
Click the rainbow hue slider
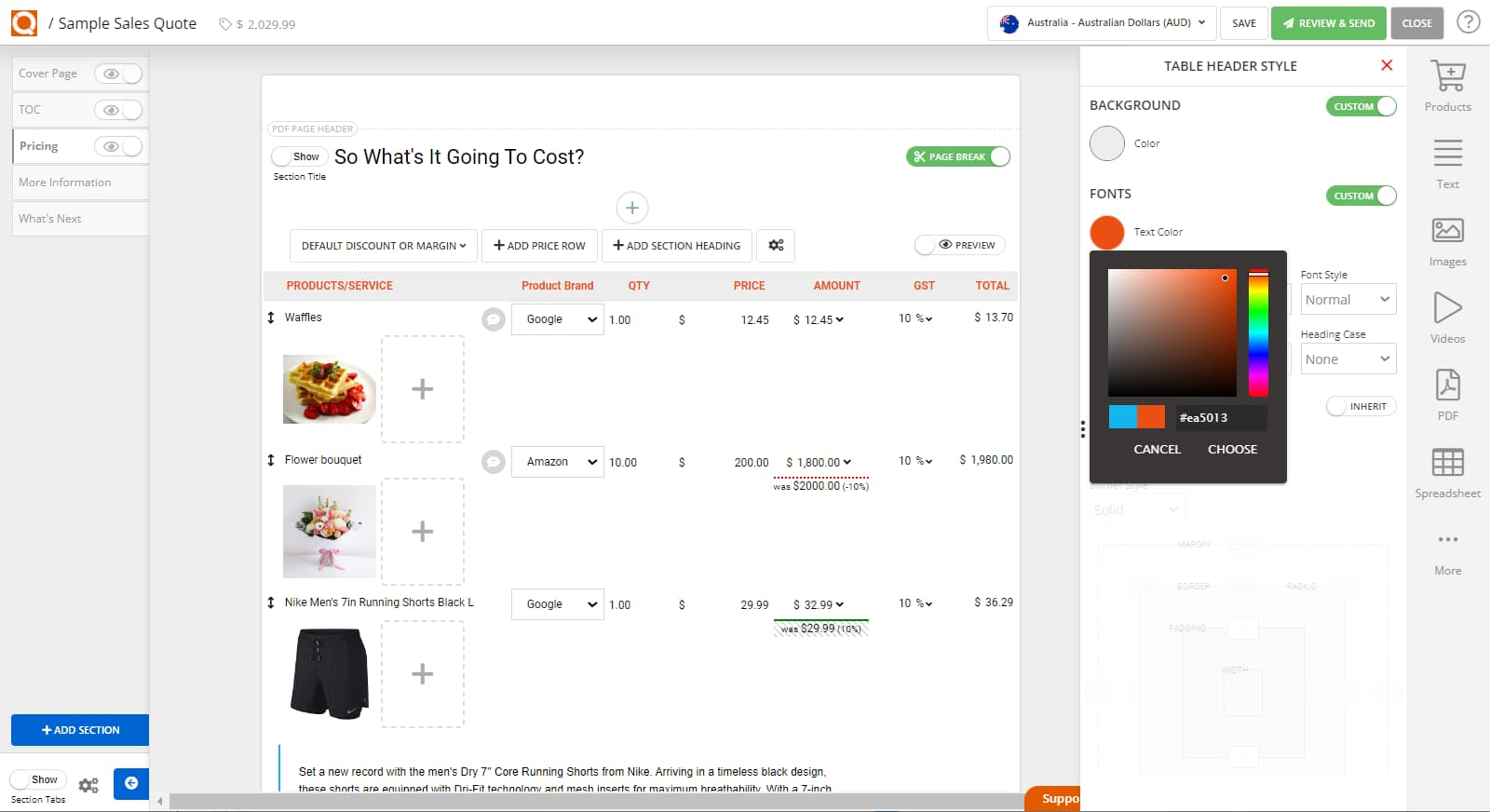tap(1258, 332)
